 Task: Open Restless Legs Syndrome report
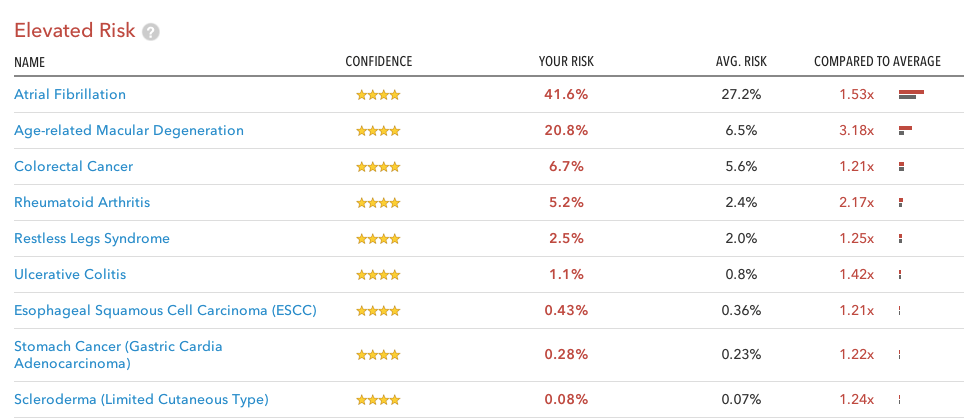(92, 238)
